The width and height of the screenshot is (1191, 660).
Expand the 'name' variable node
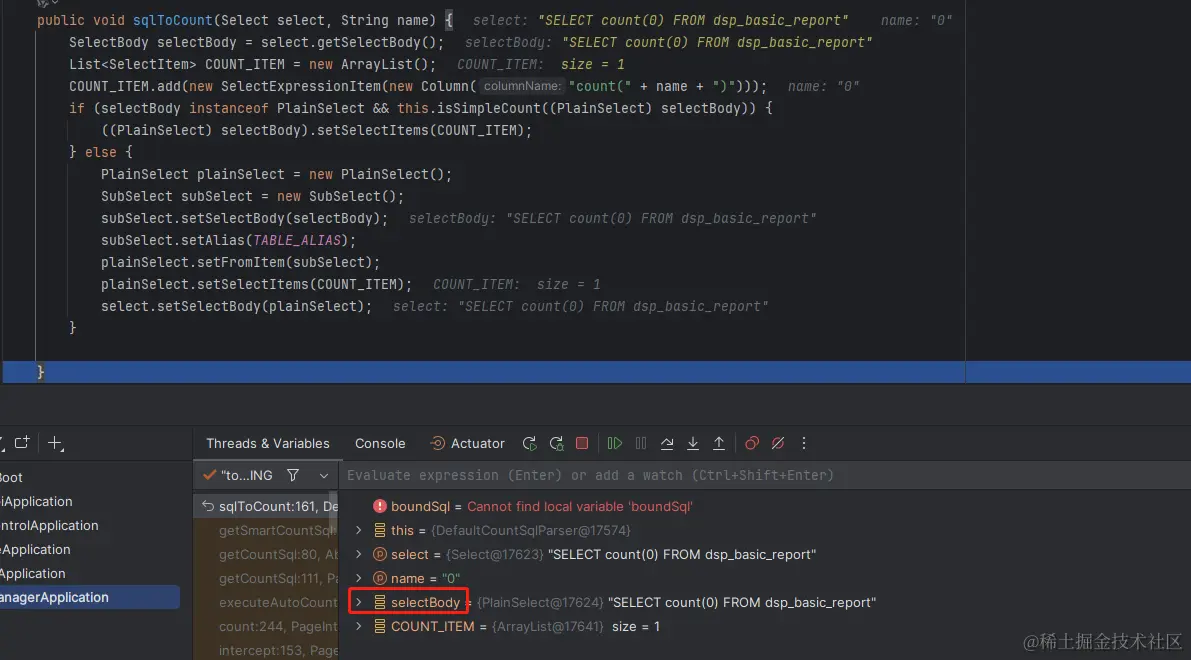[359, 578]
